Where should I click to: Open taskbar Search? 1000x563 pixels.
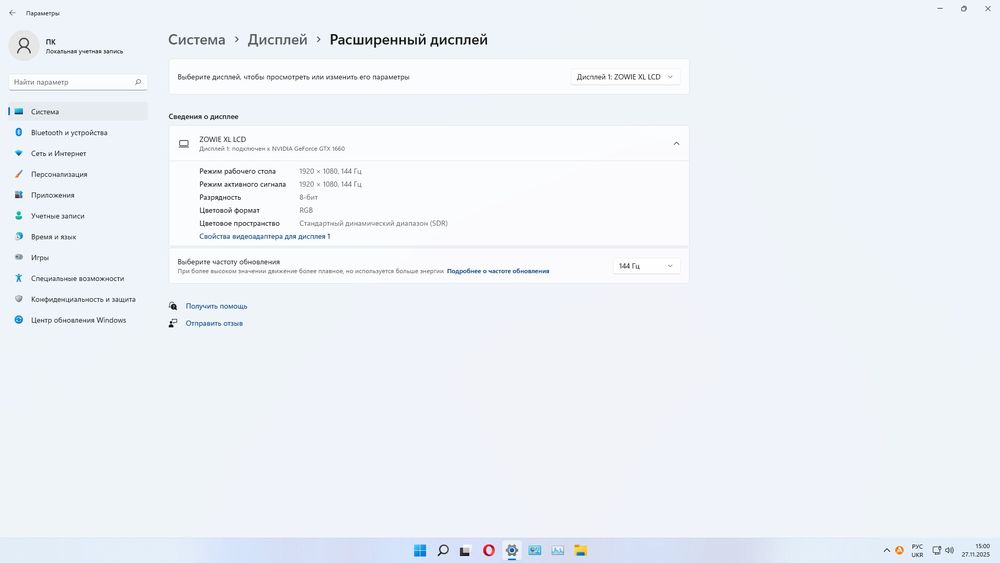pyautogui.click(x=443, y=550)
